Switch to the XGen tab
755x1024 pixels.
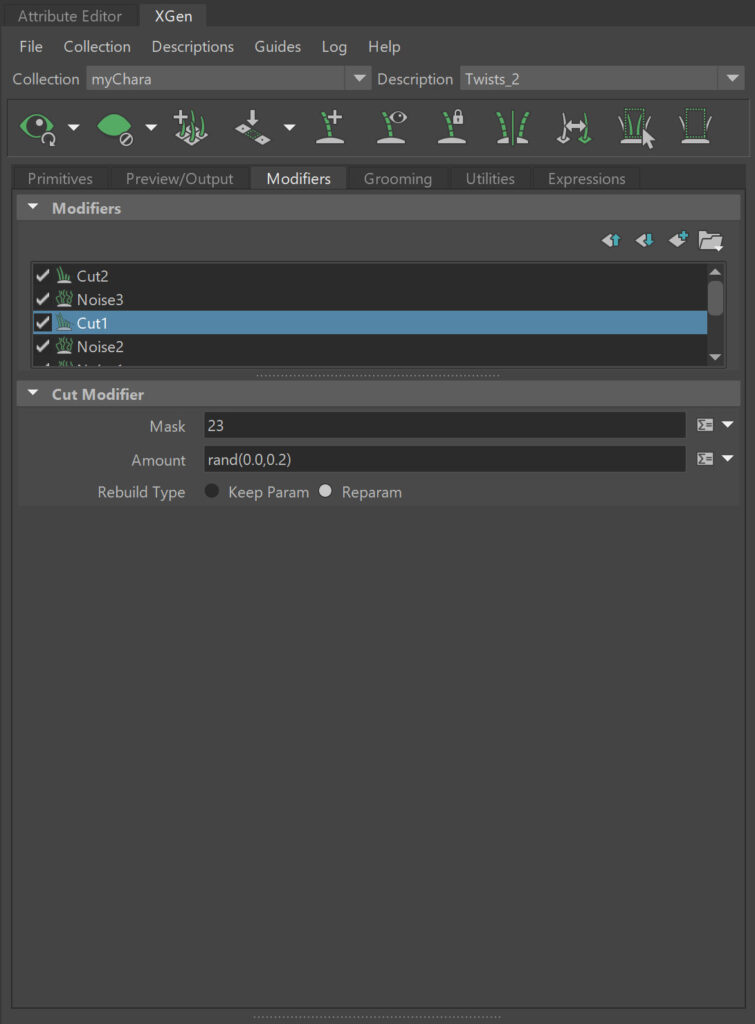click(173, 16)
